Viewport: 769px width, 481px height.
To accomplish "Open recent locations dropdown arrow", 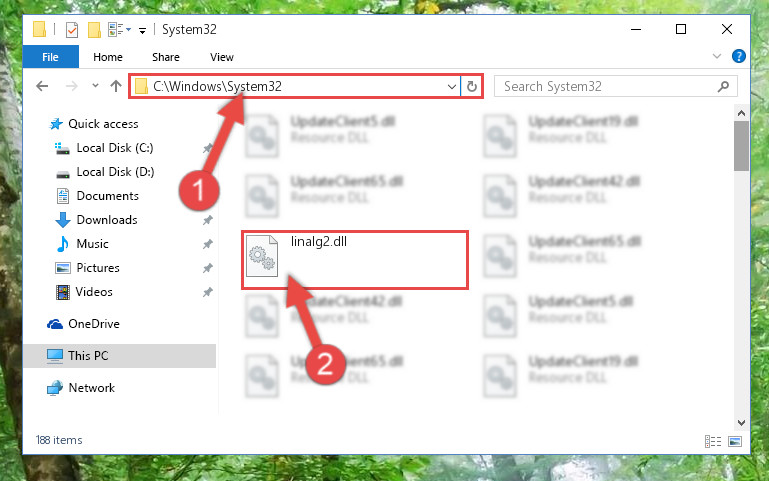I will point(95,86).
